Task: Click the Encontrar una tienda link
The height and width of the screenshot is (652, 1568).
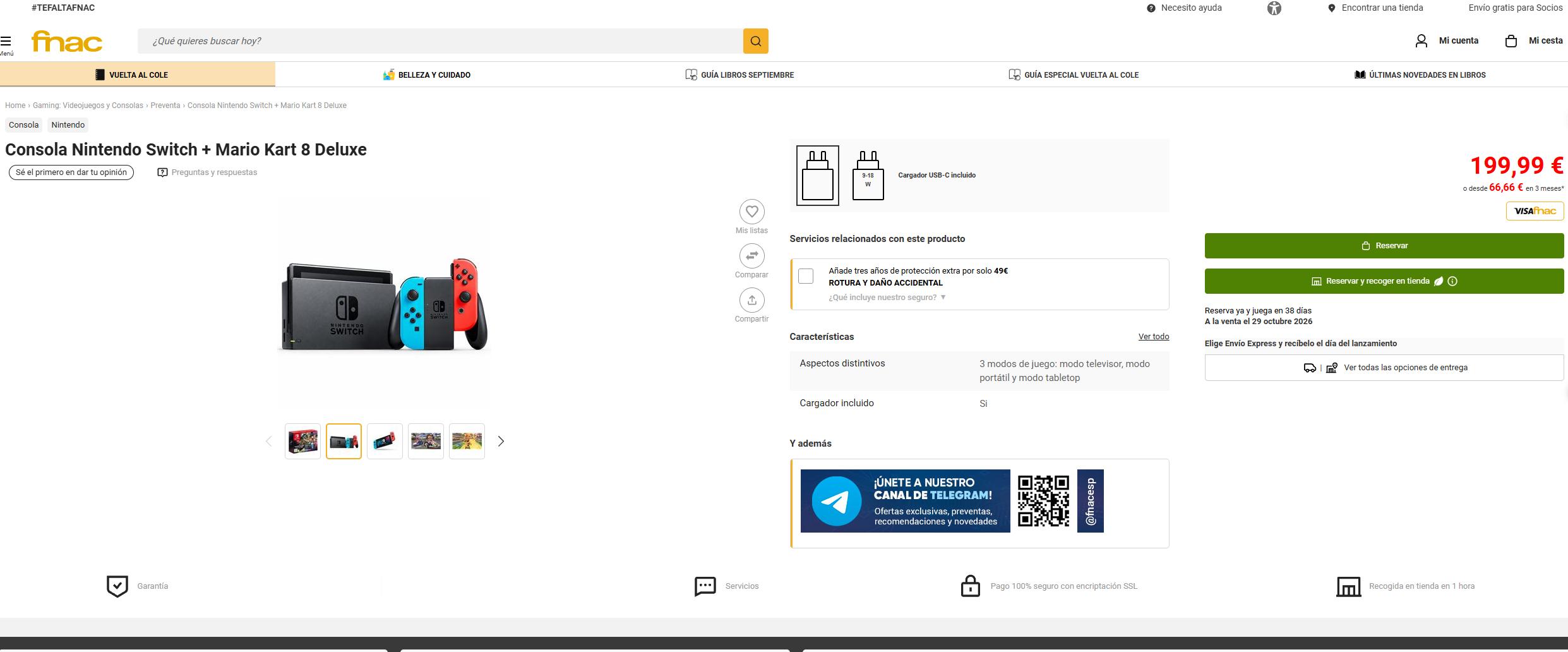Action: click(1382, 8)
